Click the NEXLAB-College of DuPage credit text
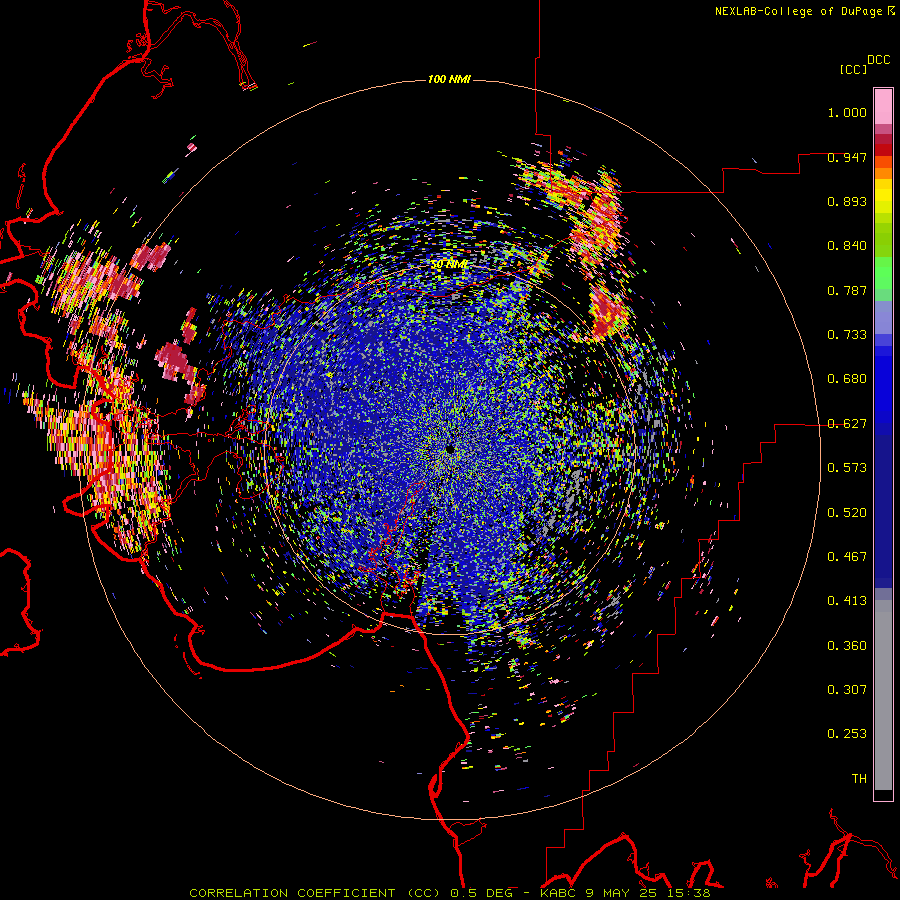This screenshot has height=900, width=900. click(799, 11)
